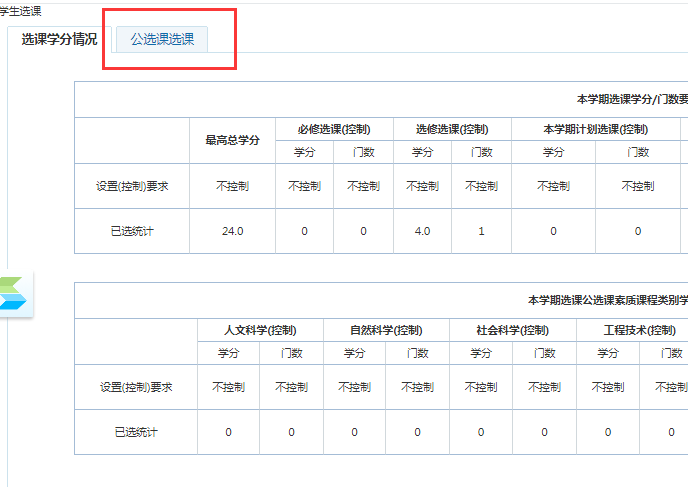Screen dimensions: 688x487
Task: Click the 24.0 total credits cell
Action: click(x=232, y=231)
